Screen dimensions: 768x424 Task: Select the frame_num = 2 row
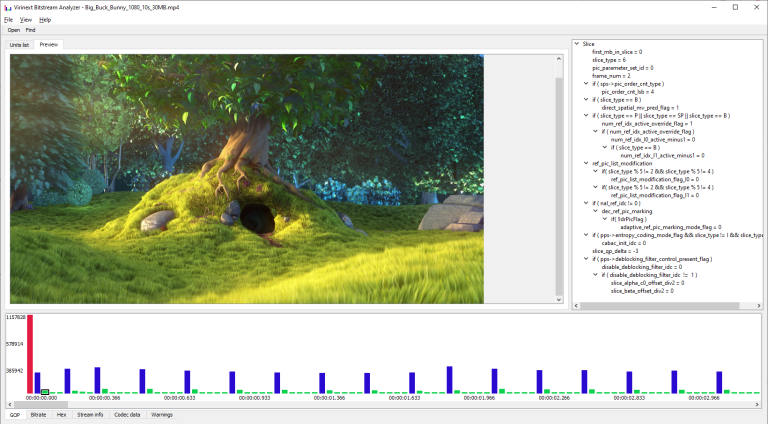coord(611,76)
